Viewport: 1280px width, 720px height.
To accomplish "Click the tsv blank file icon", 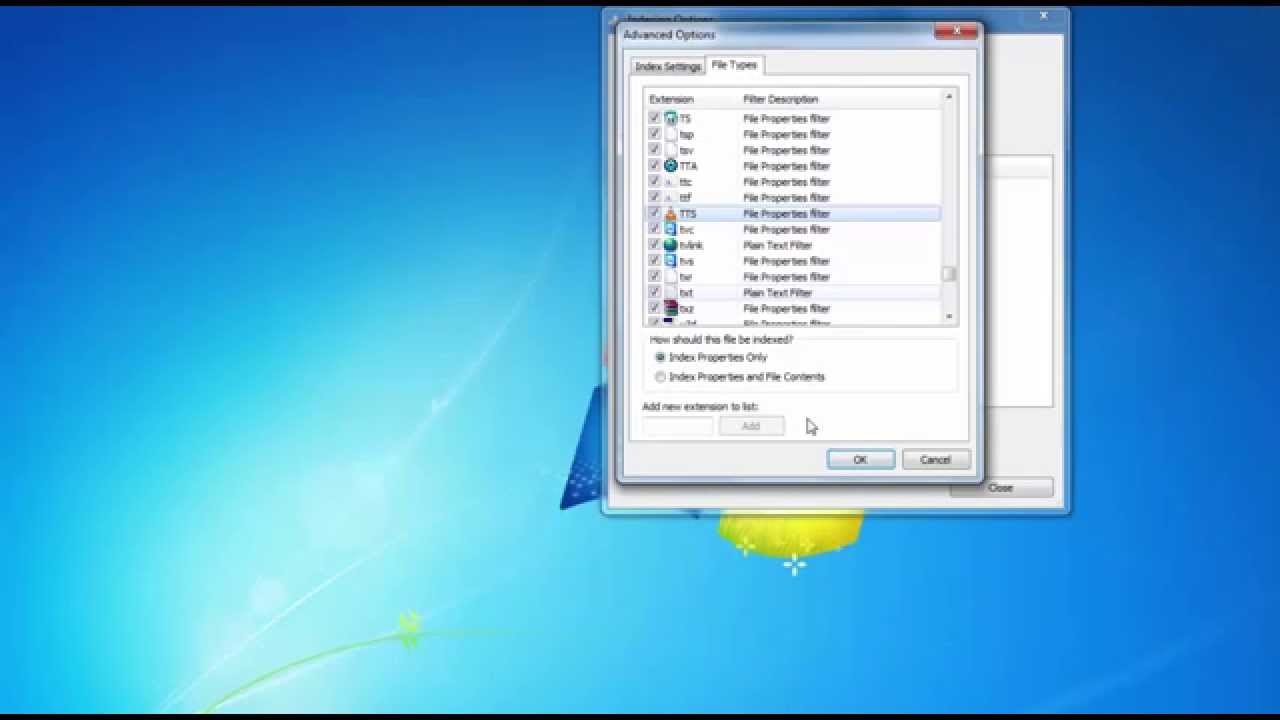I will click(670, 150).
